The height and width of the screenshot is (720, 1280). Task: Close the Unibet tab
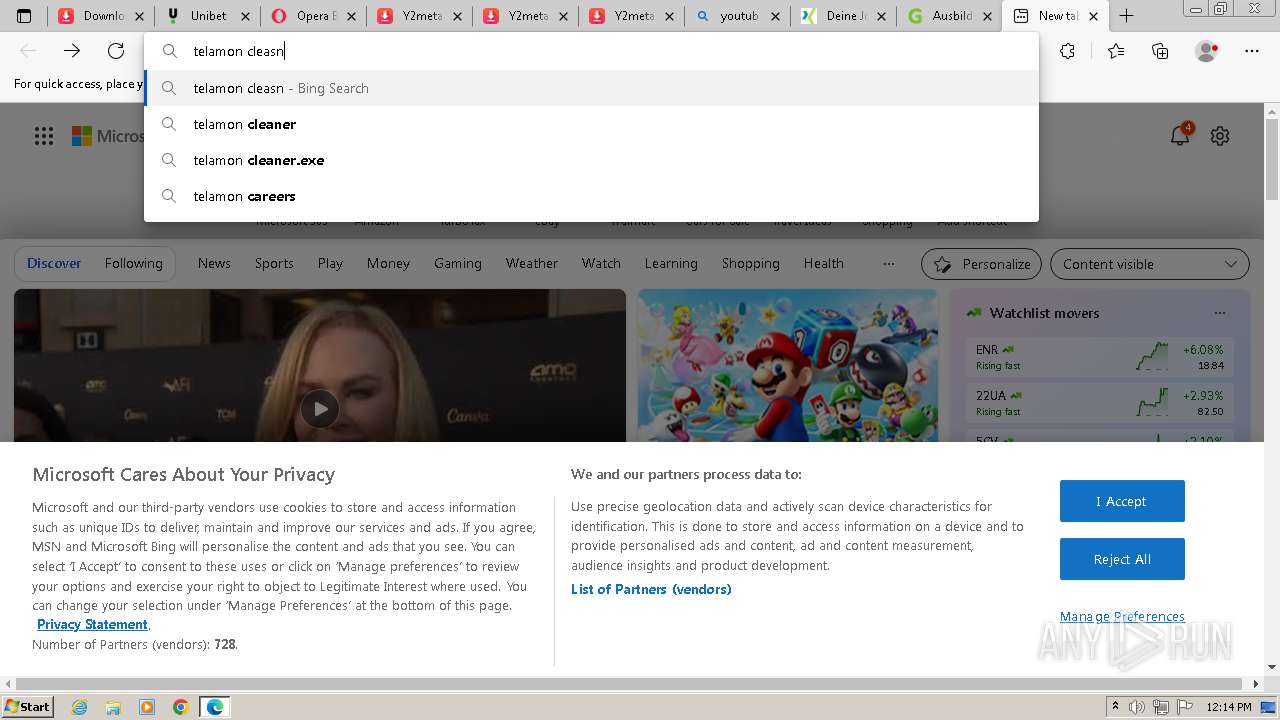click(x=245, y=16)
